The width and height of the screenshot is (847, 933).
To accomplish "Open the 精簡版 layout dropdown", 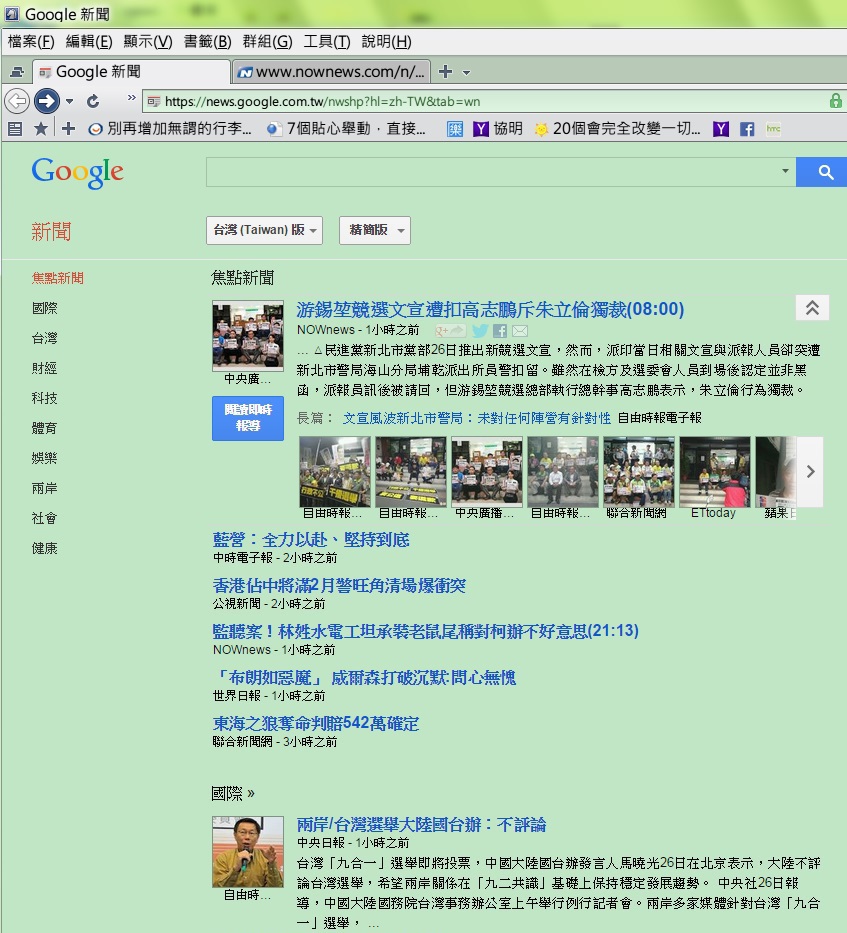I will point(374,230).
